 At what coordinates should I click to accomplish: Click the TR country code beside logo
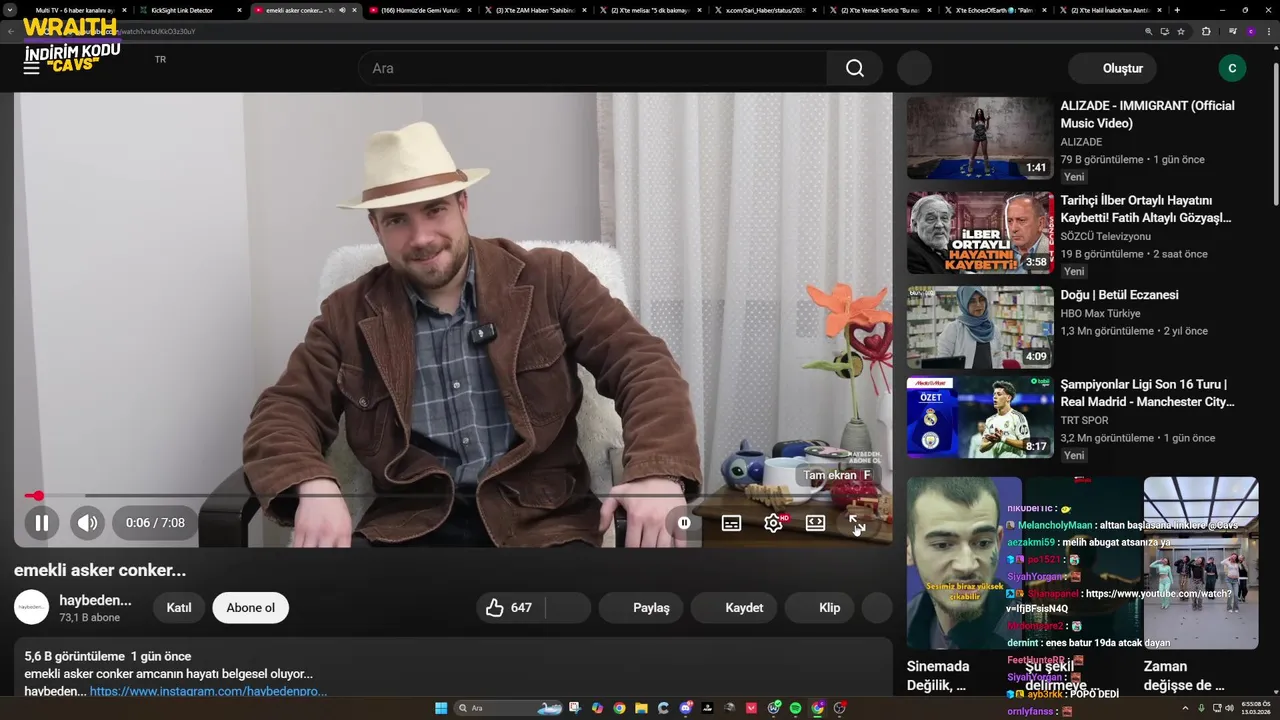pos(160,60)
